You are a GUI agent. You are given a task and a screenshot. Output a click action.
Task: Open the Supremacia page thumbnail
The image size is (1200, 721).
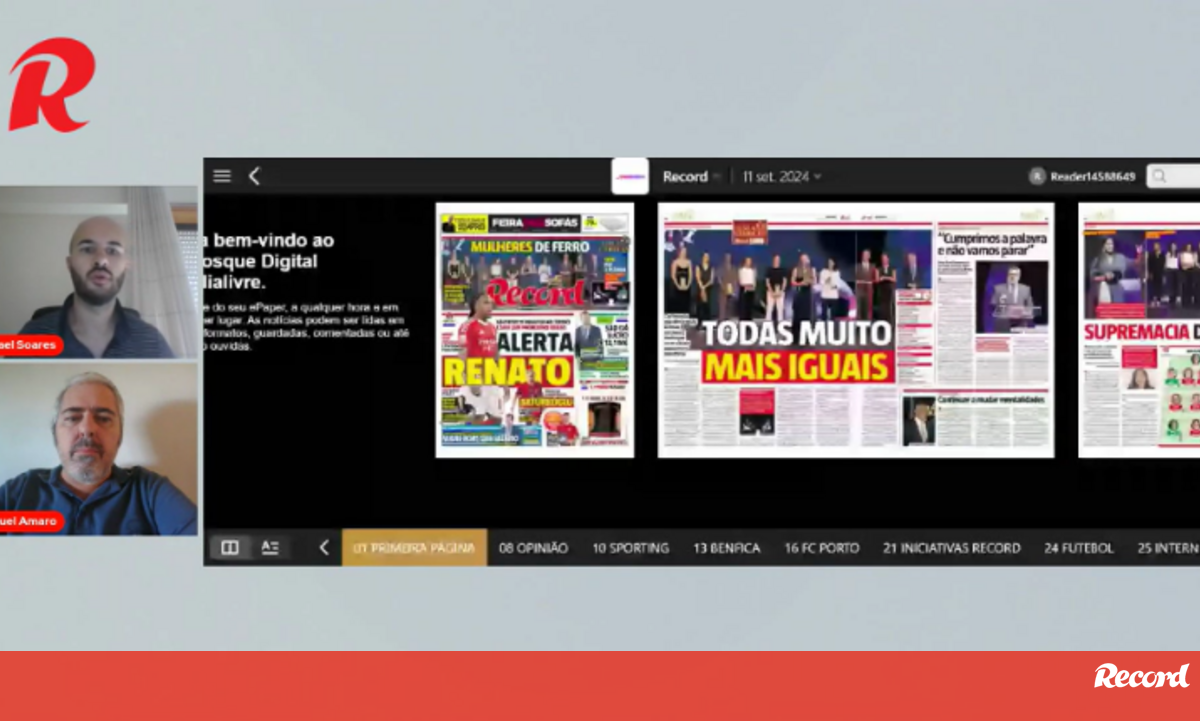pyautogui.click(x=1139, y=330)
